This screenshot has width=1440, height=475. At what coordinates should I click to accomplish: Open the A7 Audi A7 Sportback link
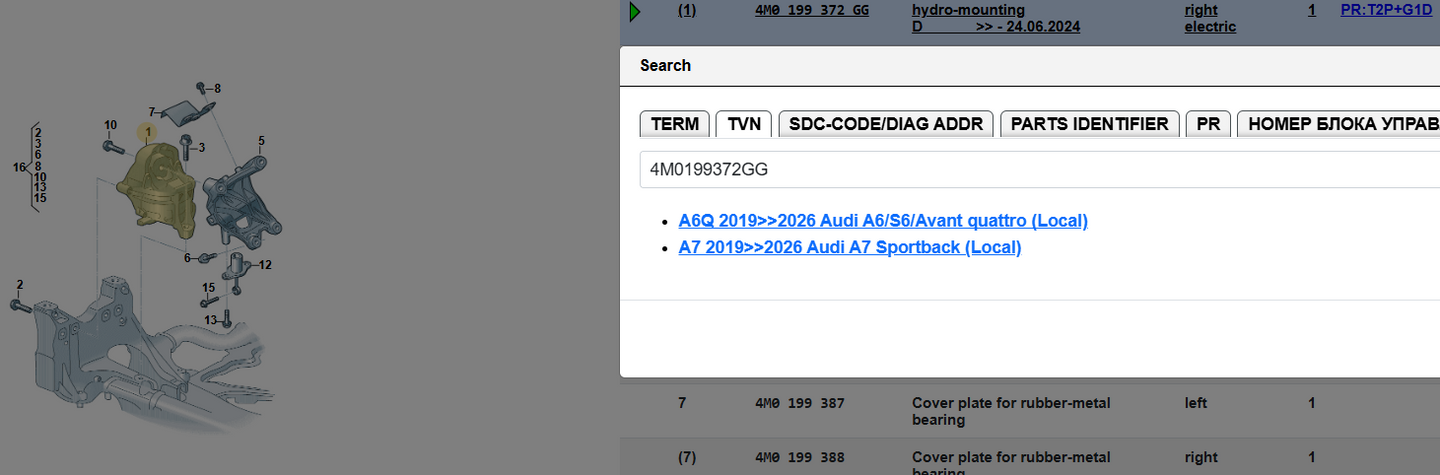pos(850,247)
